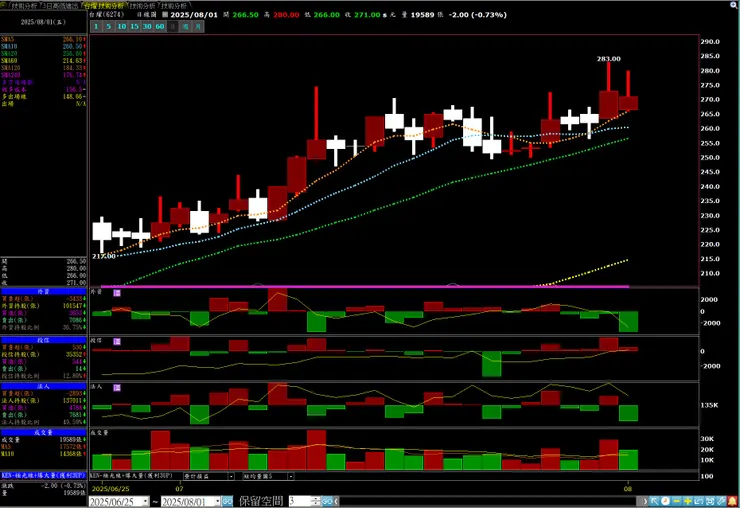Image resolution: width=740 pixels, height=508 pixels.
Task: Click the 保留空間 spinner arrows
Action: [x=316, y=501]
